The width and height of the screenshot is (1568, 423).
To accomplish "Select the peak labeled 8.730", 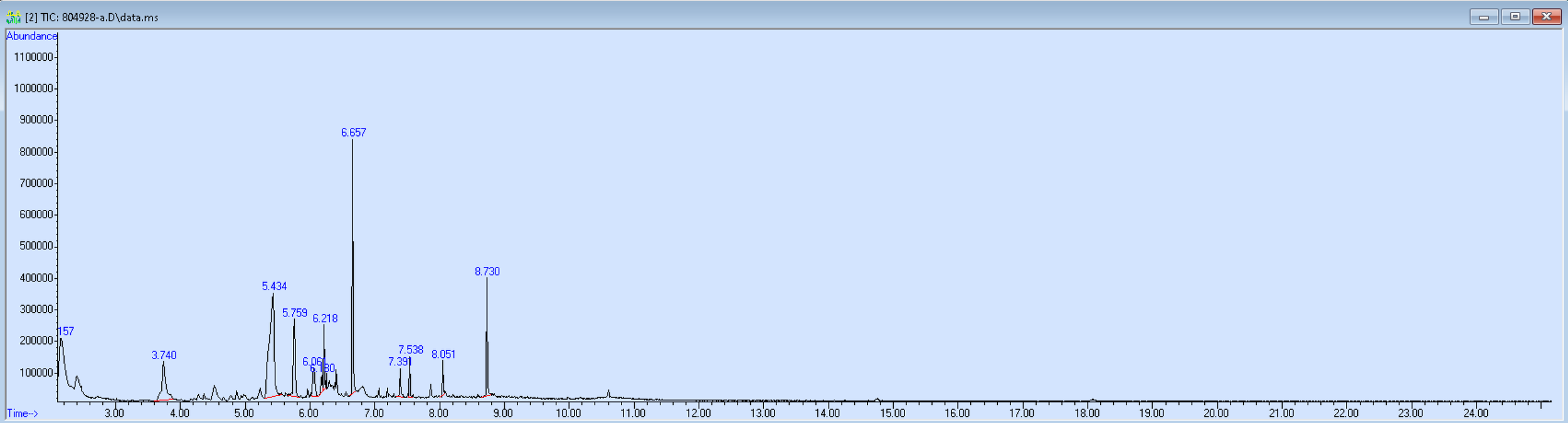I will [x=487, y=271].
